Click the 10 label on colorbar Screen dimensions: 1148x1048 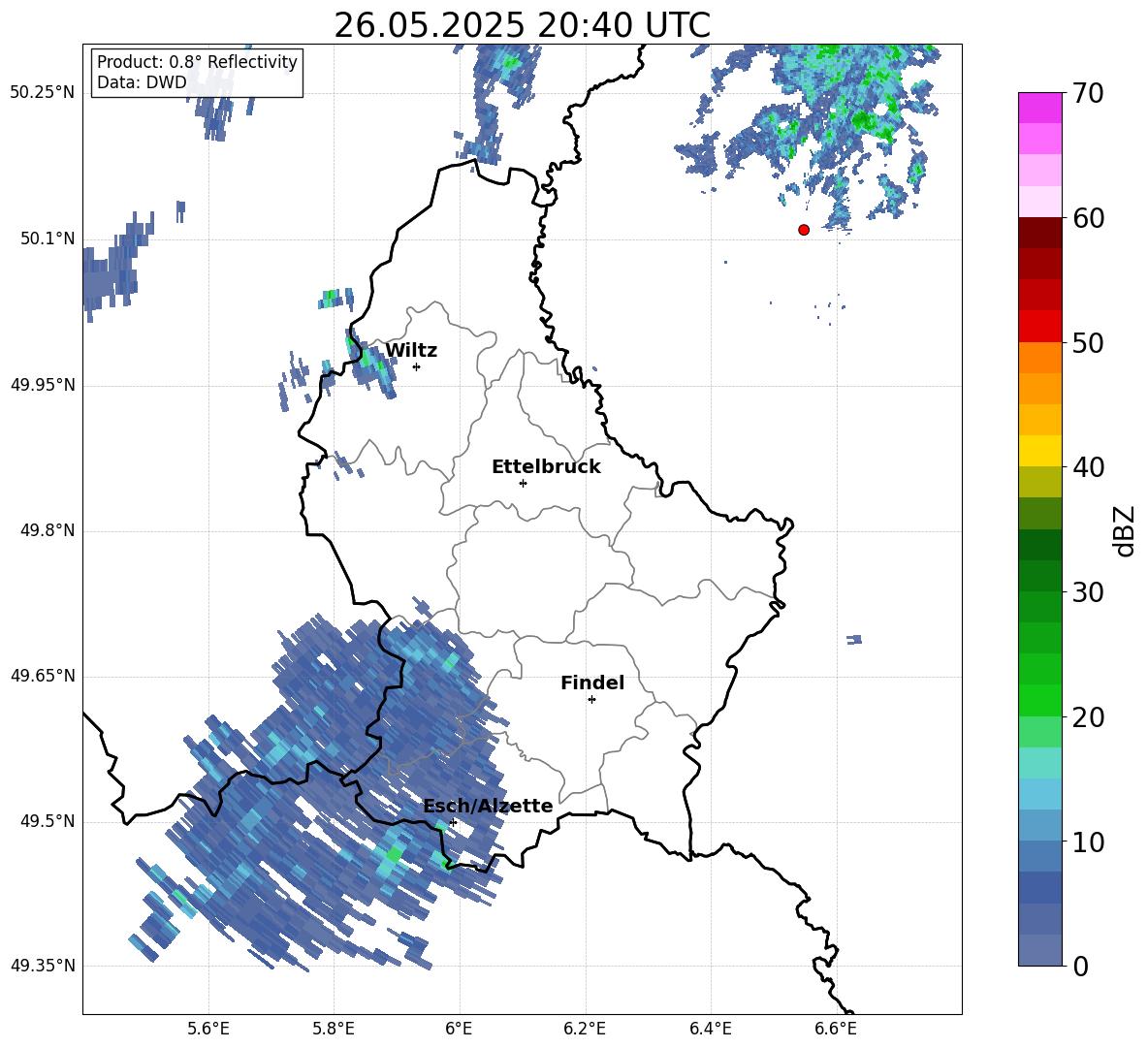(1088, 842)
